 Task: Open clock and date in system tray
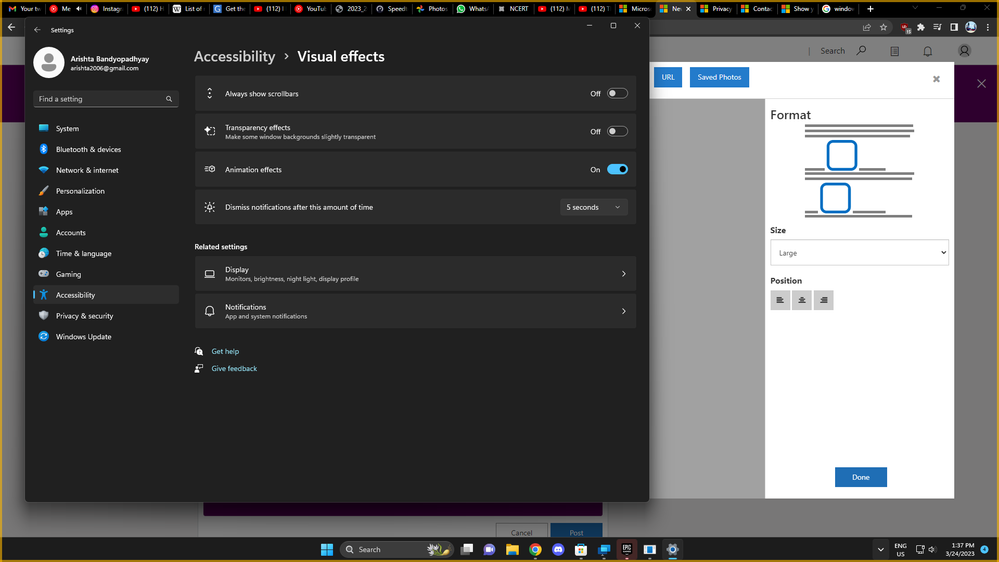coord(962,549)
